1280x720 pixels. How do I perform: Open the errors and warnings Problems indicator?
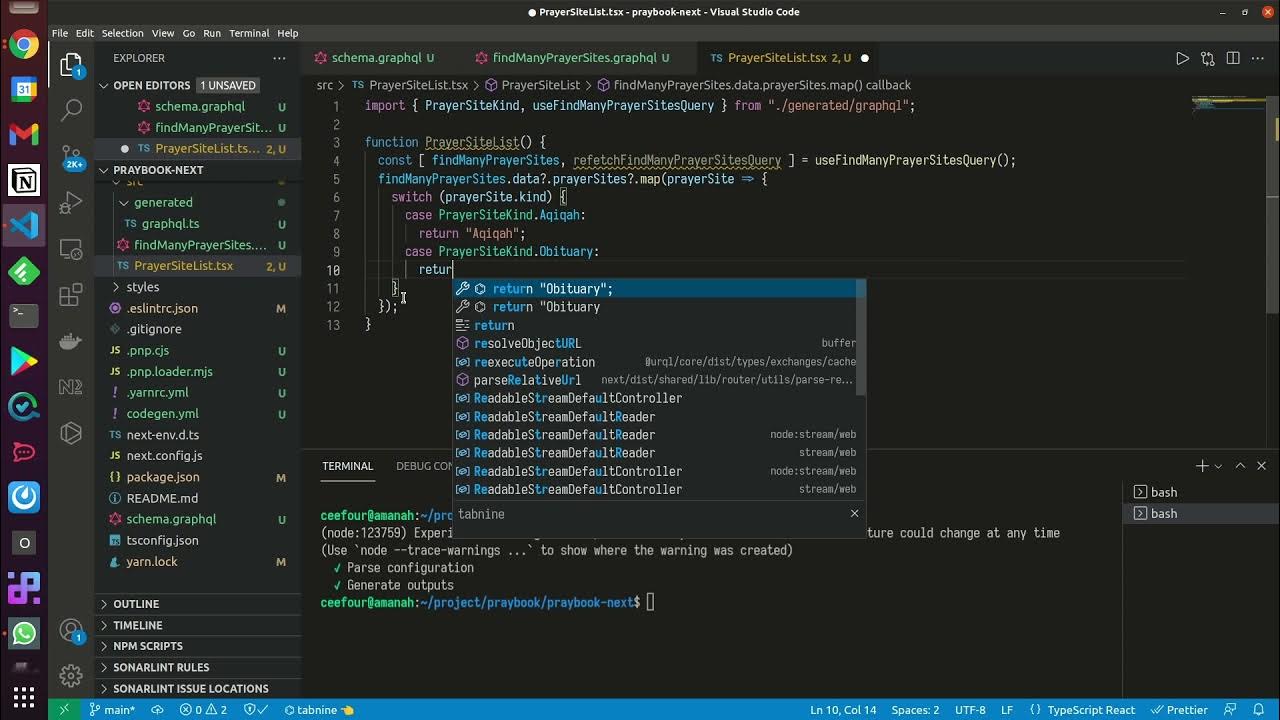tap(203, 710)
